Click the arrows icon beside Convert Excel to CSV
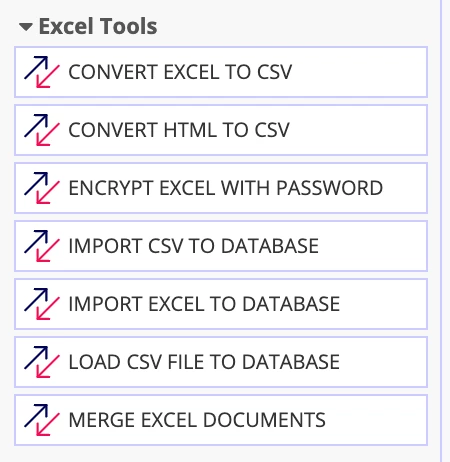Viewport: 450px width, 462px height. (42, 72)
